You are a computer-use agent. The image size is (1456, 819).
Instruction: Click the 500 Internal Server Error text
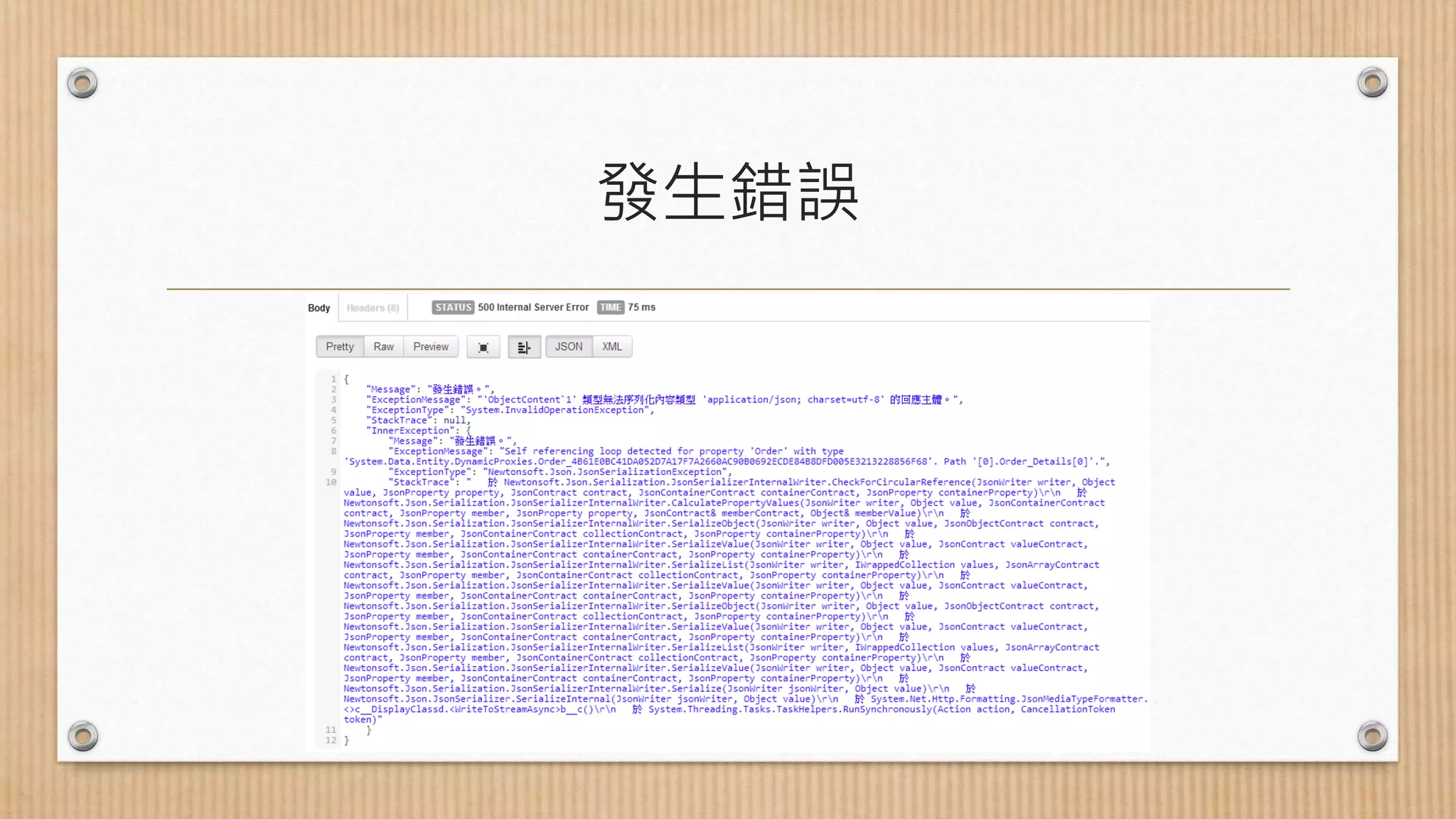point(533,307)
